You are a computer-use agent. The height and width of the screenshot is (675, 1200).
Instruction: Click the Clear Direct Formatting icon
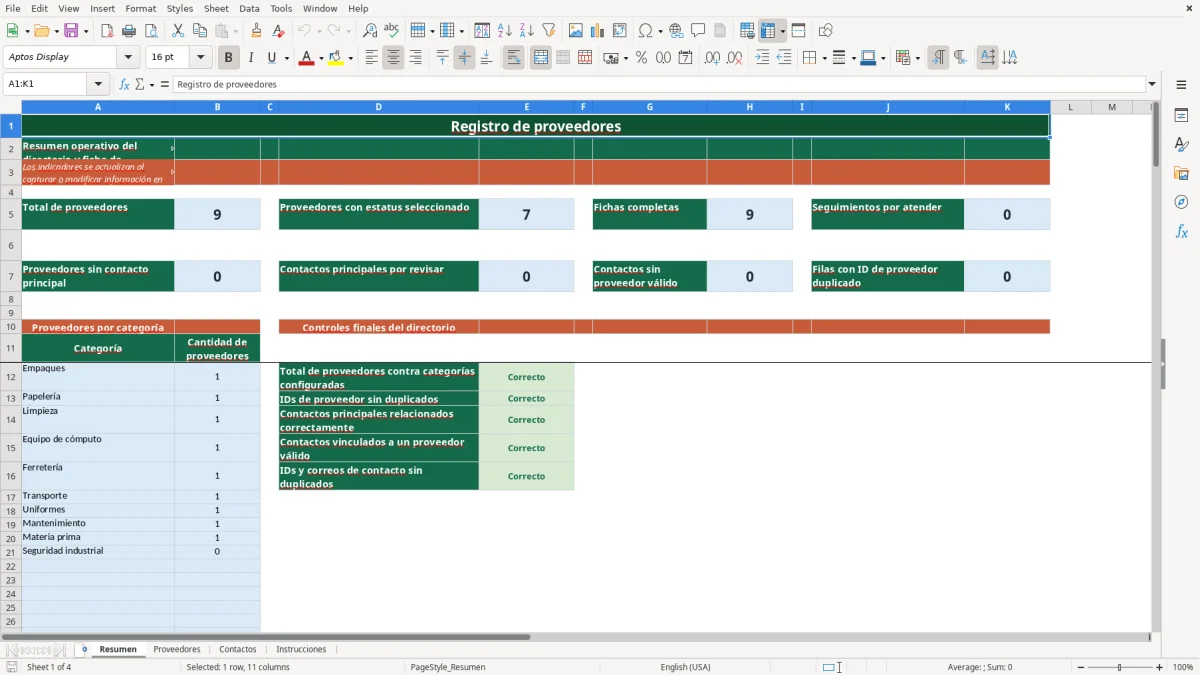279,31
